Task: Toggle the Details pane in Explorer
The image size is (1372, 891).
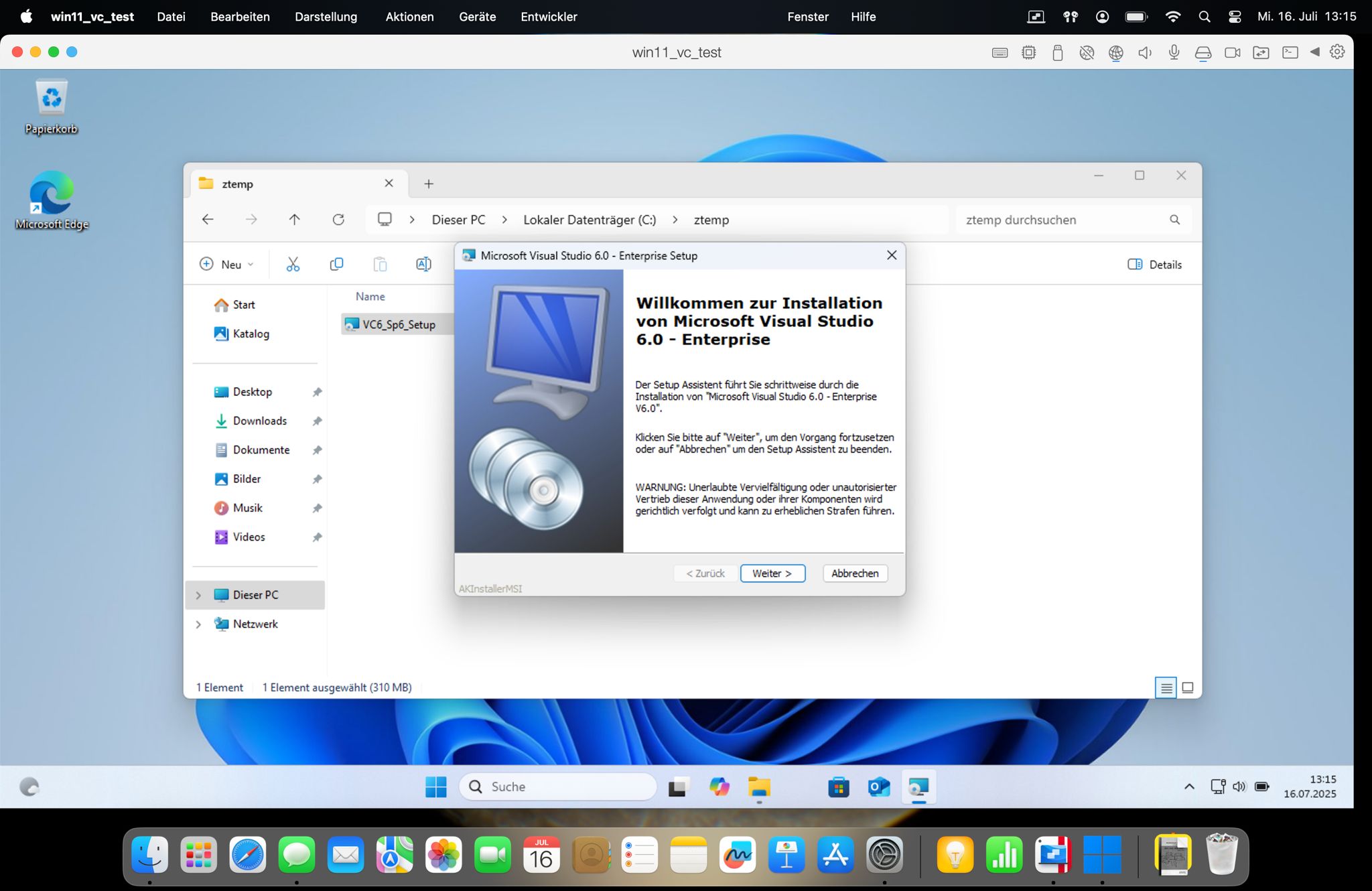Action: [x=1155, y=264]
